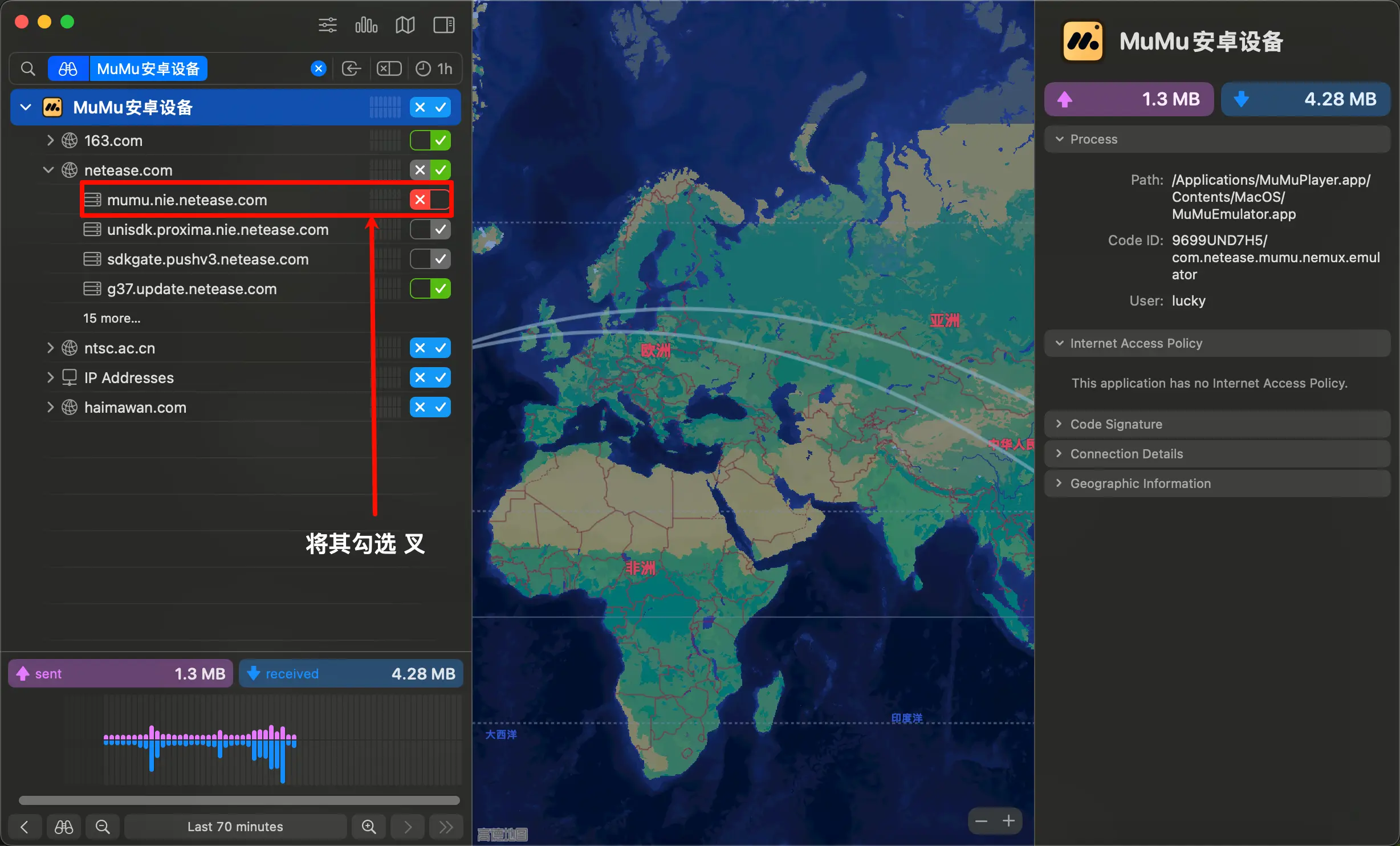Zoom in the traffic timeline
The height and width of the screenshot is (846, 1400).
[369, 827]
